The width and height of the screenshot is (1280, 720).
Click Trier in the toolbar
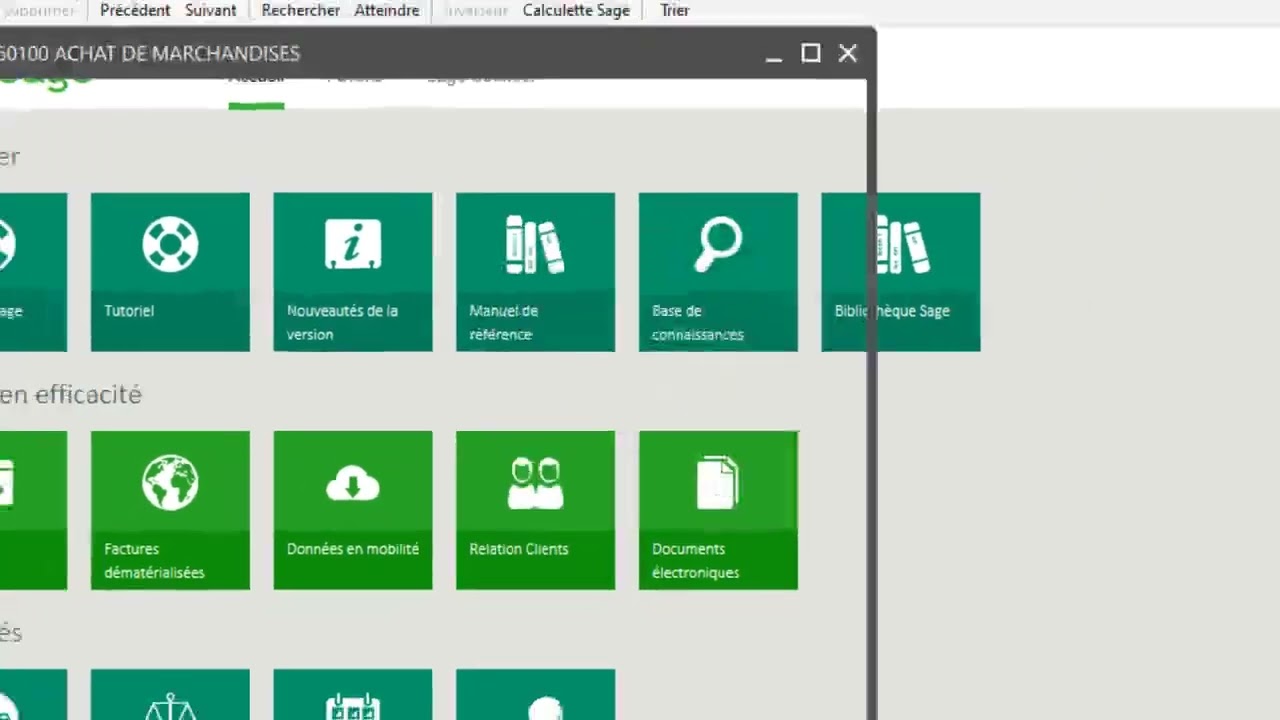pos(675,10)
